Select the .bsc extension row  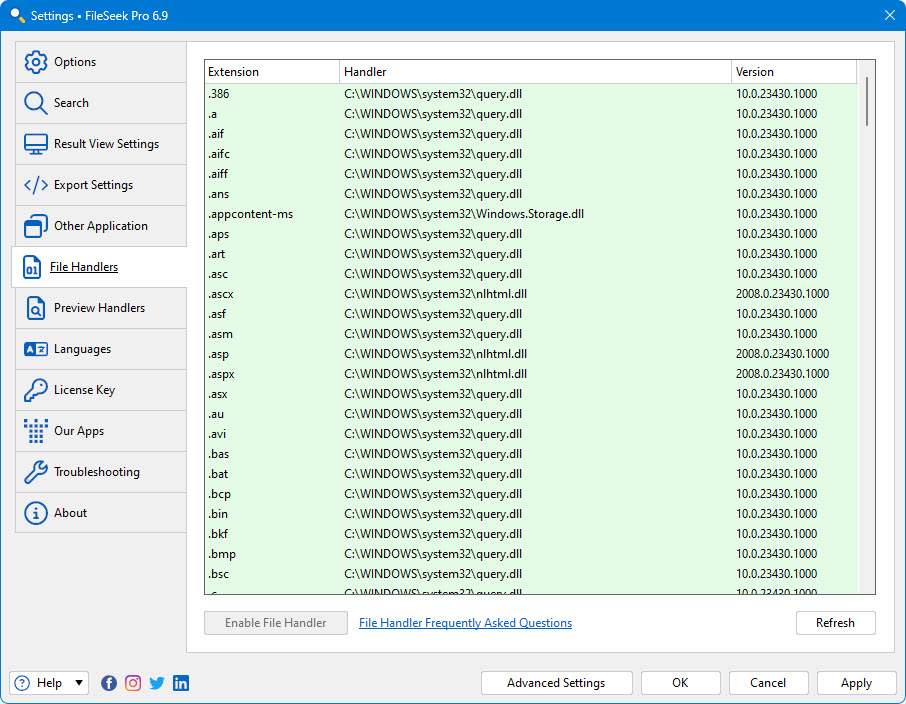531,574
